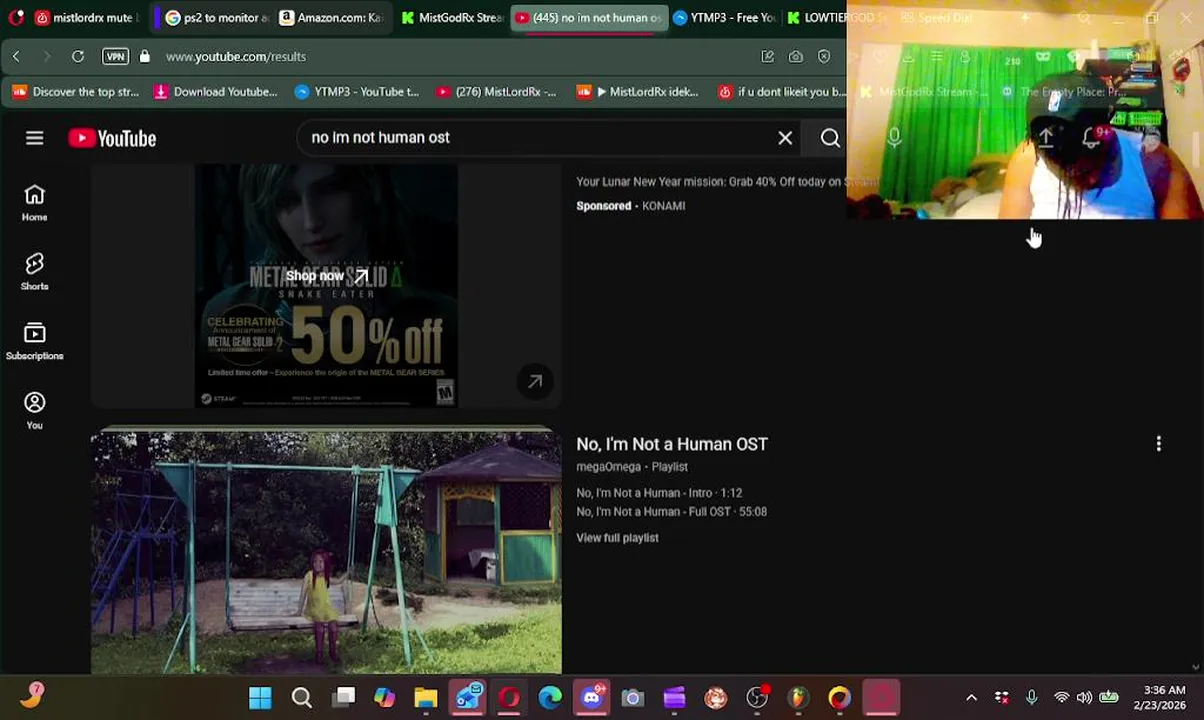
Task: Click the Opera GX logo menu button
Action: 15,18
